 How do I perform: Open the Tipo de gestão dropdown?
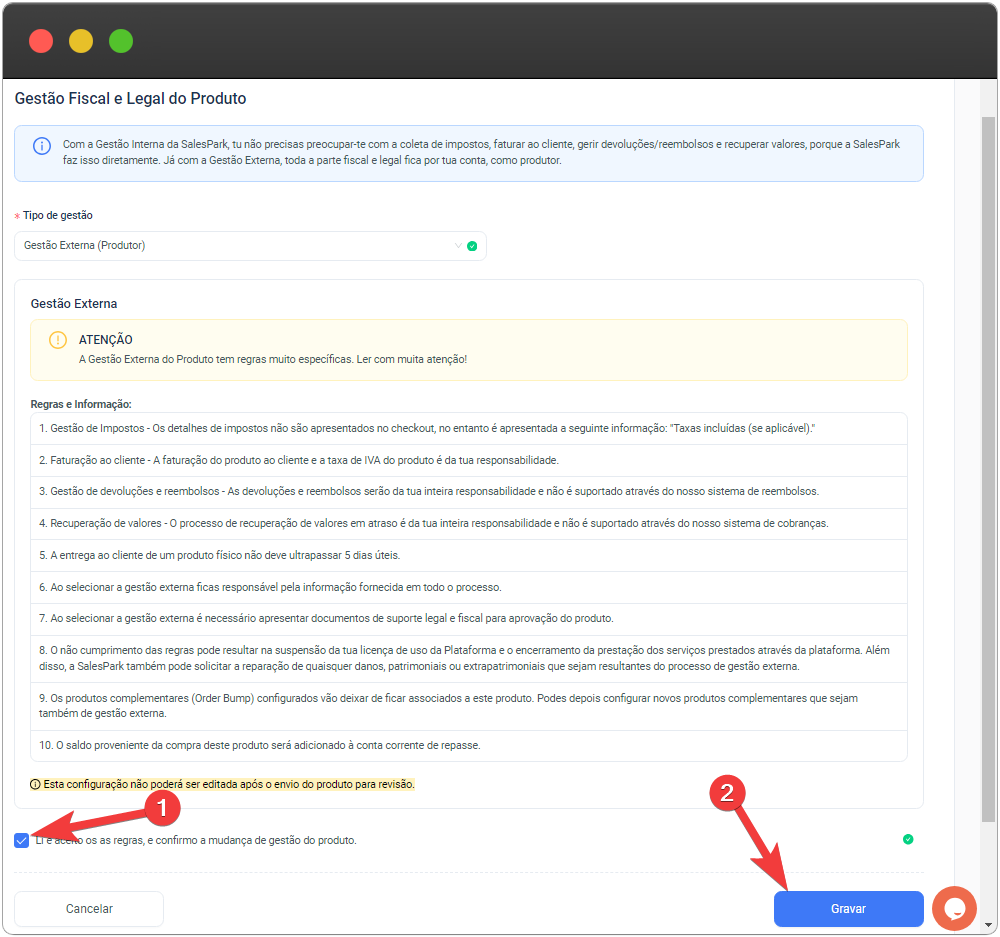click(240, 246)
